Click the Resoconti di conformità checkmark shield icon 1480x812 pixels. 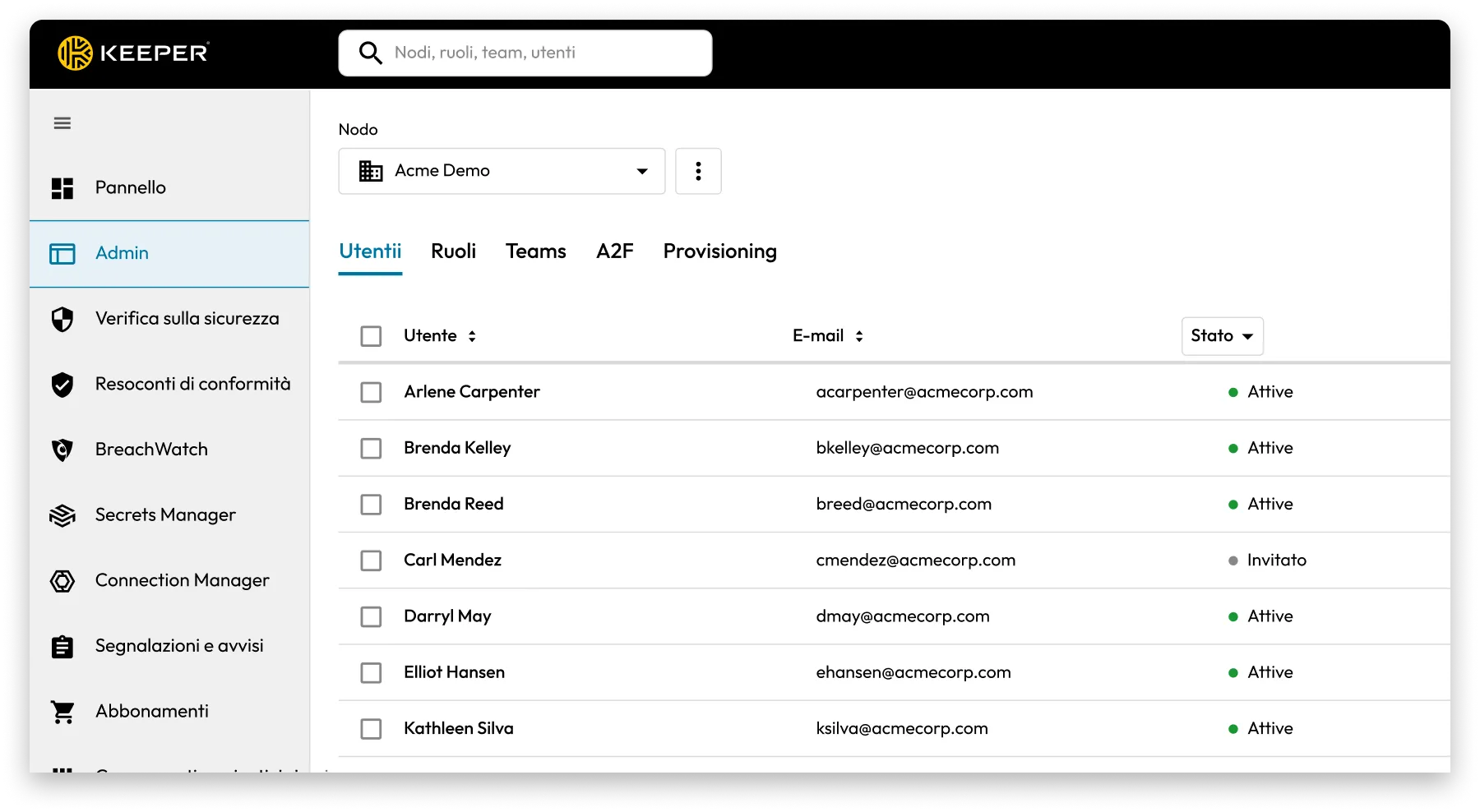click(x=62, y=384)
